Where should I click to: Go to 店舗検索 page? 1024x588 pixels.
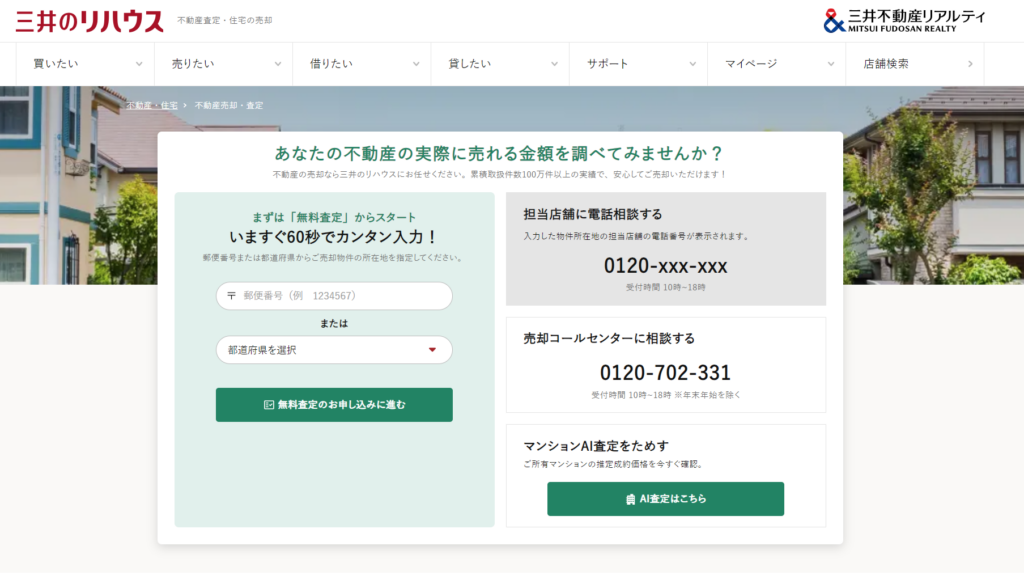coord(915,64)
